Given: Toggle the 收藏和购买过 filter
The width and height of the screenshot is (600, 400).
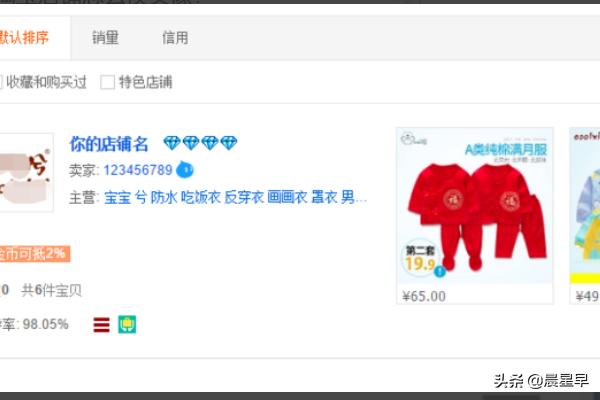Looking at the screenshot, I should tap(43, 82).
